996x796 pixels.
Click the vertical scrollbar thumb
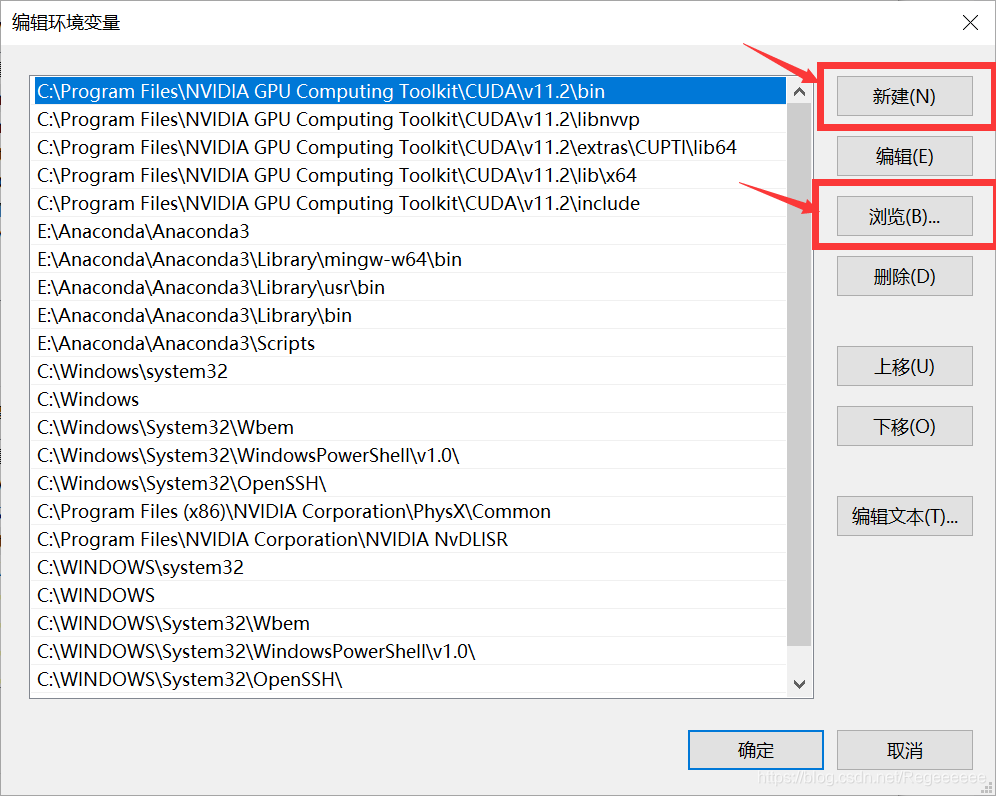pyautogui.click(x=800, y=375)
